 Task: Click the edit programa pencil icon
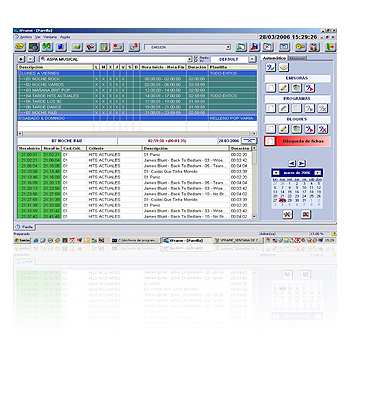[283, 108]
